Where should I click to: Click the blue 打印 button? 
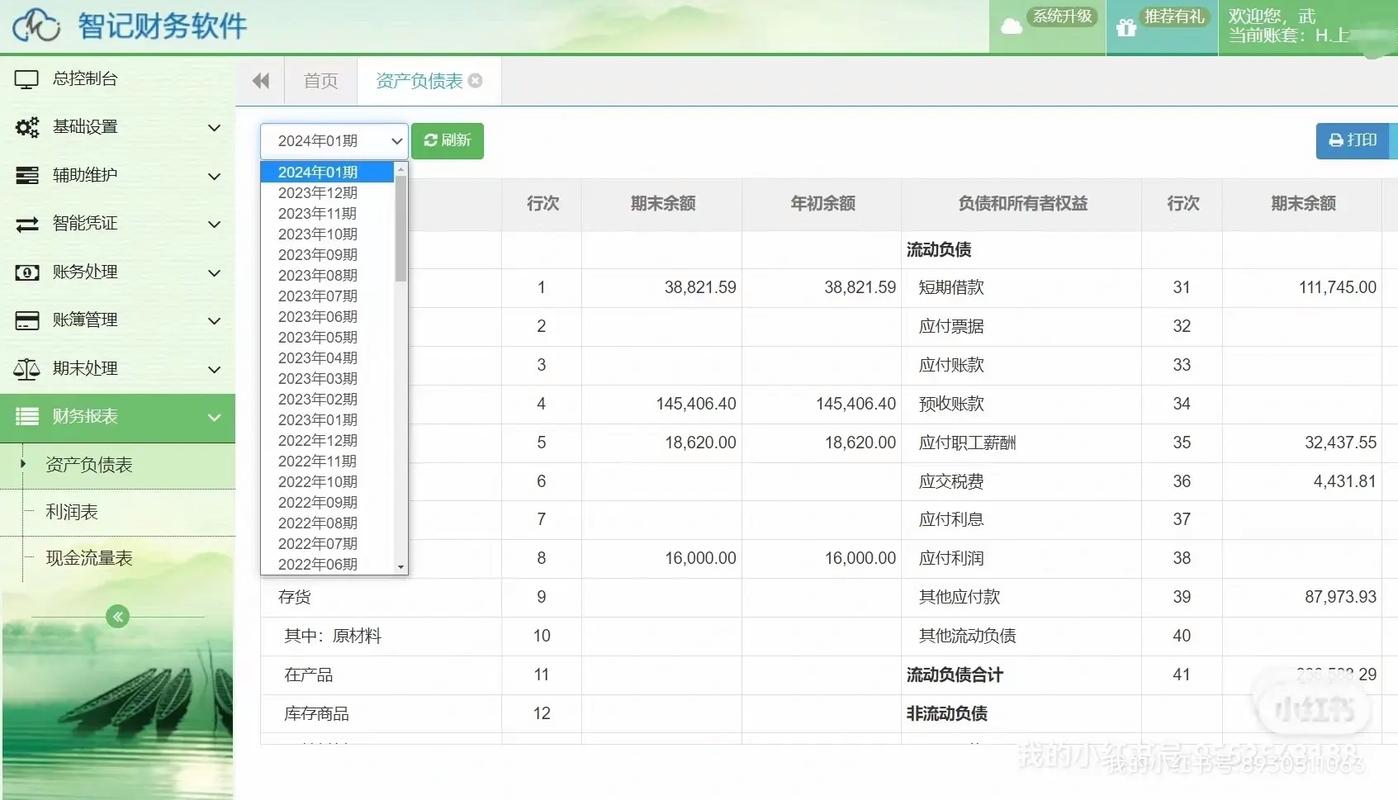click(x=1353, y=140)
